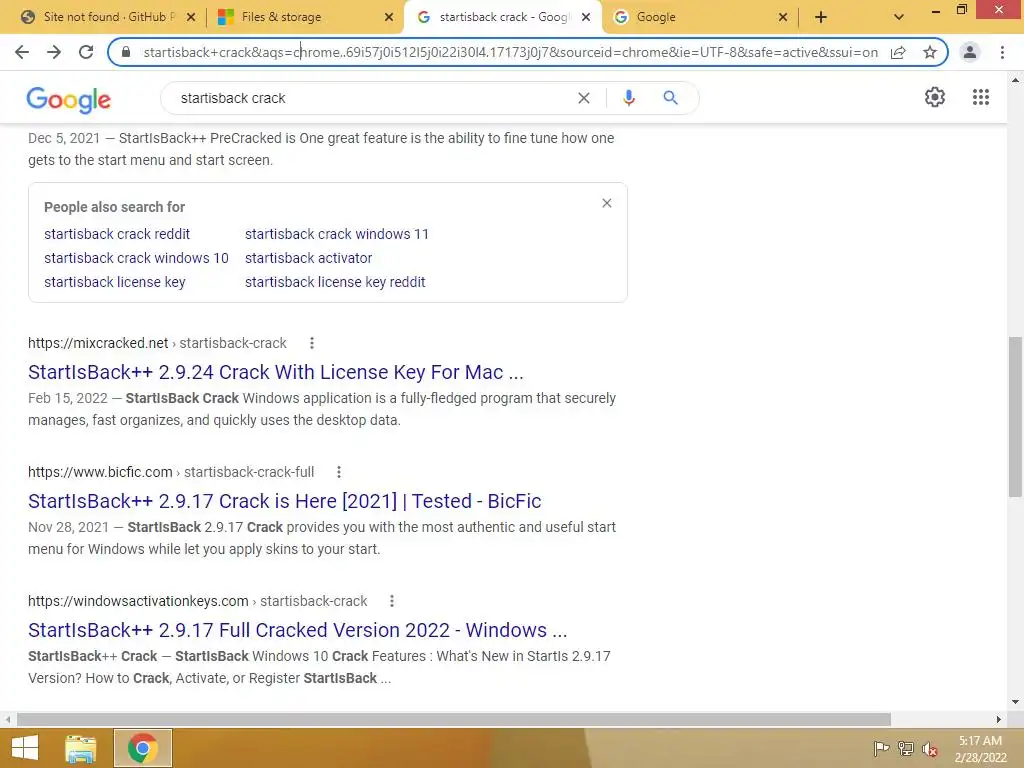This screenshot has width=1024, height=768.
Task: Click the horizontal scrollbar thumb
Action: (454, 719)
